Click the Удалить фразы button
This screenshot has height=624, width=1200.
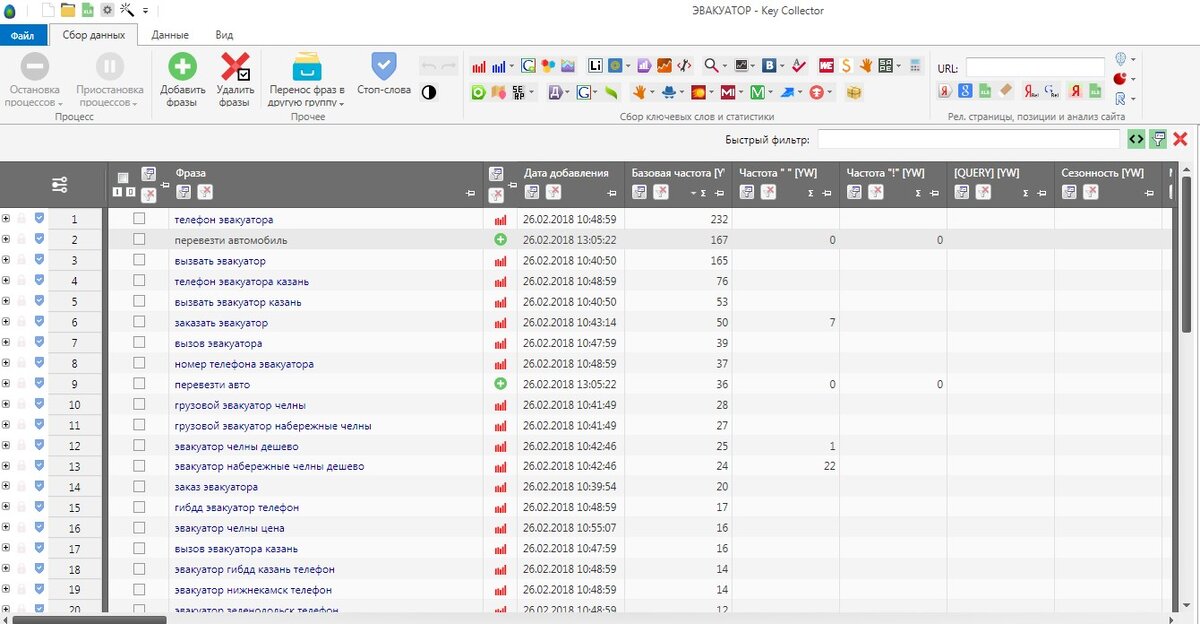(235, 81)
